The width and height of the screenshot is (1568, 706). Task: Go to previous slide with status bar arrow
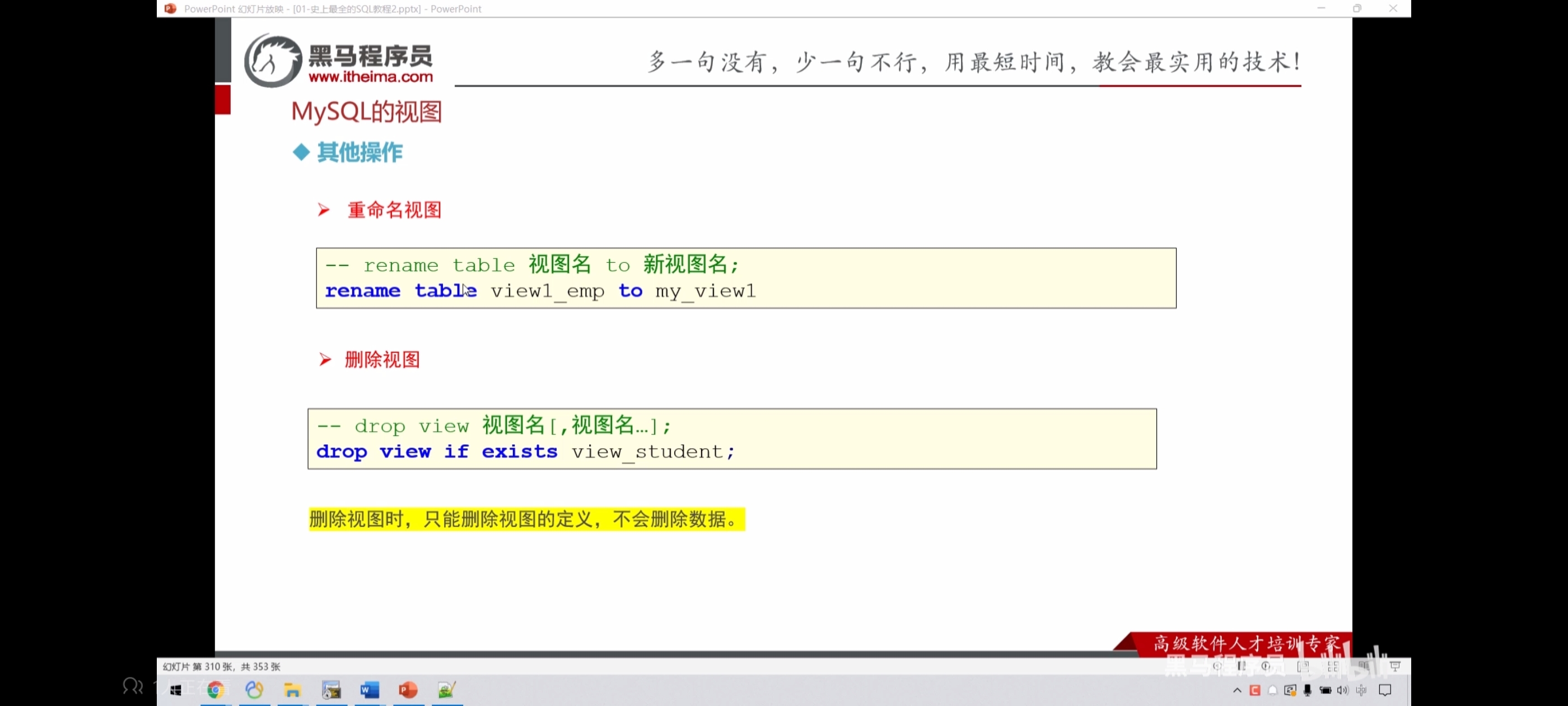(1217, 666)
